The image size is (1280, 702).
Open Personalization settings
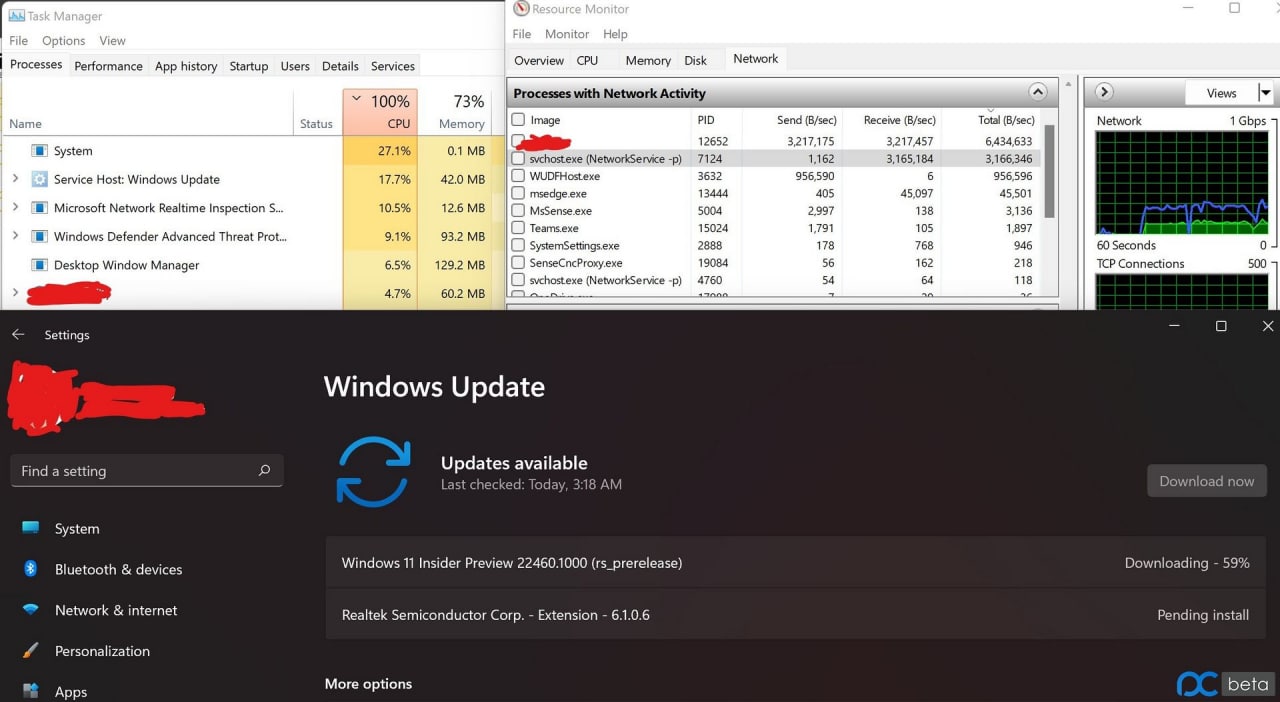click(102, 651)
